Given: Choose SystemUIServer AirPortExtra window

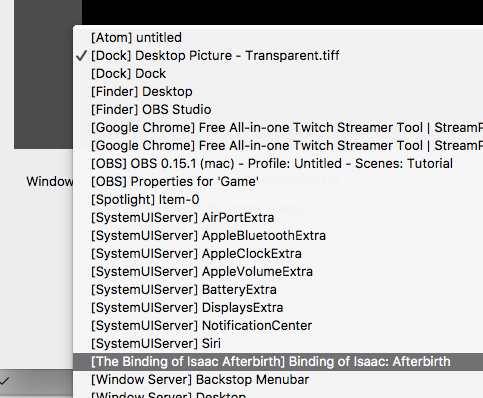Looking at the screenshot, I should pyautogui.click(x=278, y=217).
